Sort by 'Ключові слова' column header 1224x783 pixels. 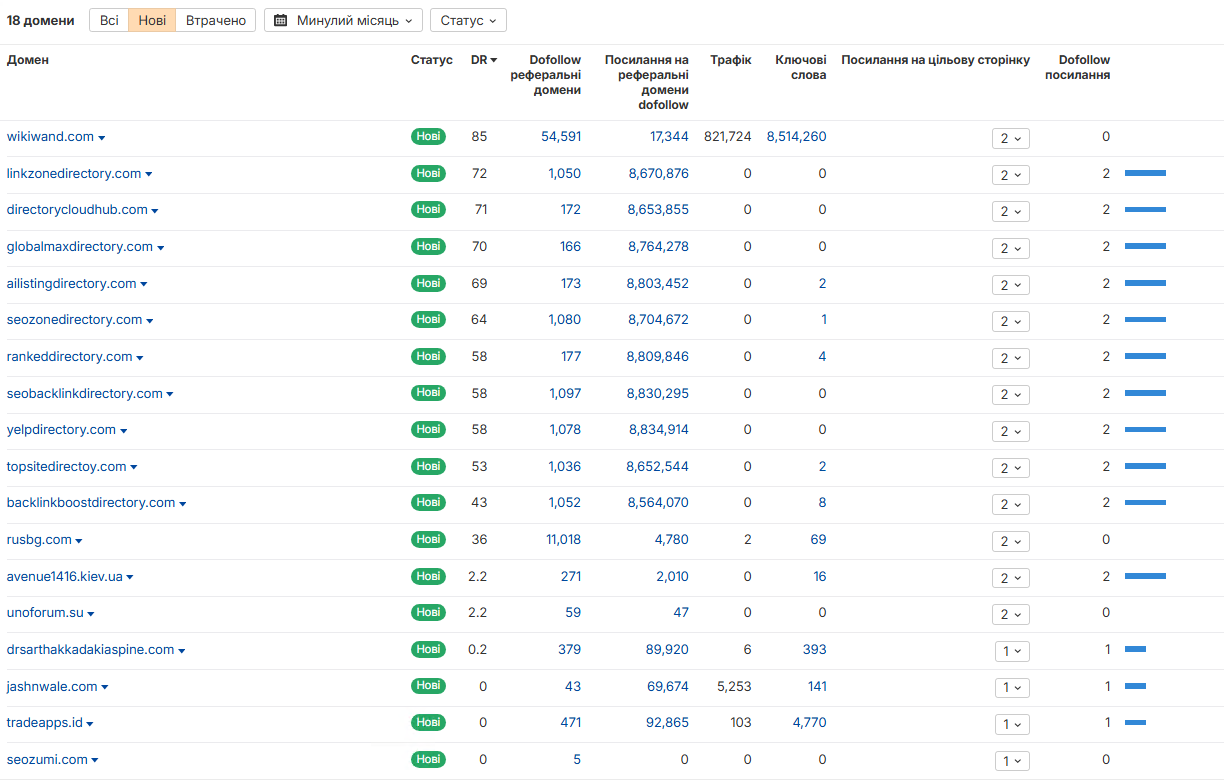click(801, 67)
